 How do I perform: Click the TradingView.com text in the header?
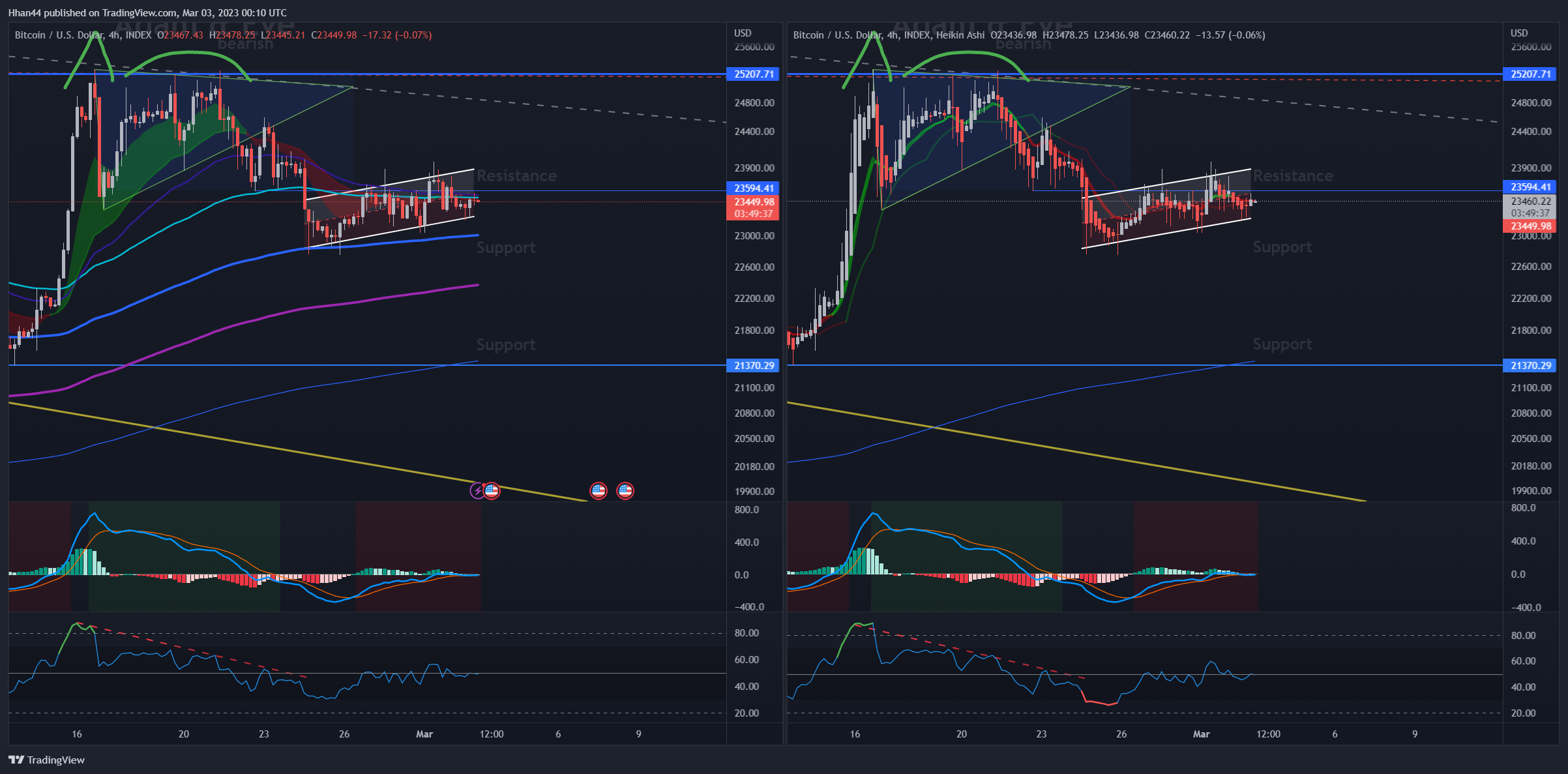click(x=139, y=12)
